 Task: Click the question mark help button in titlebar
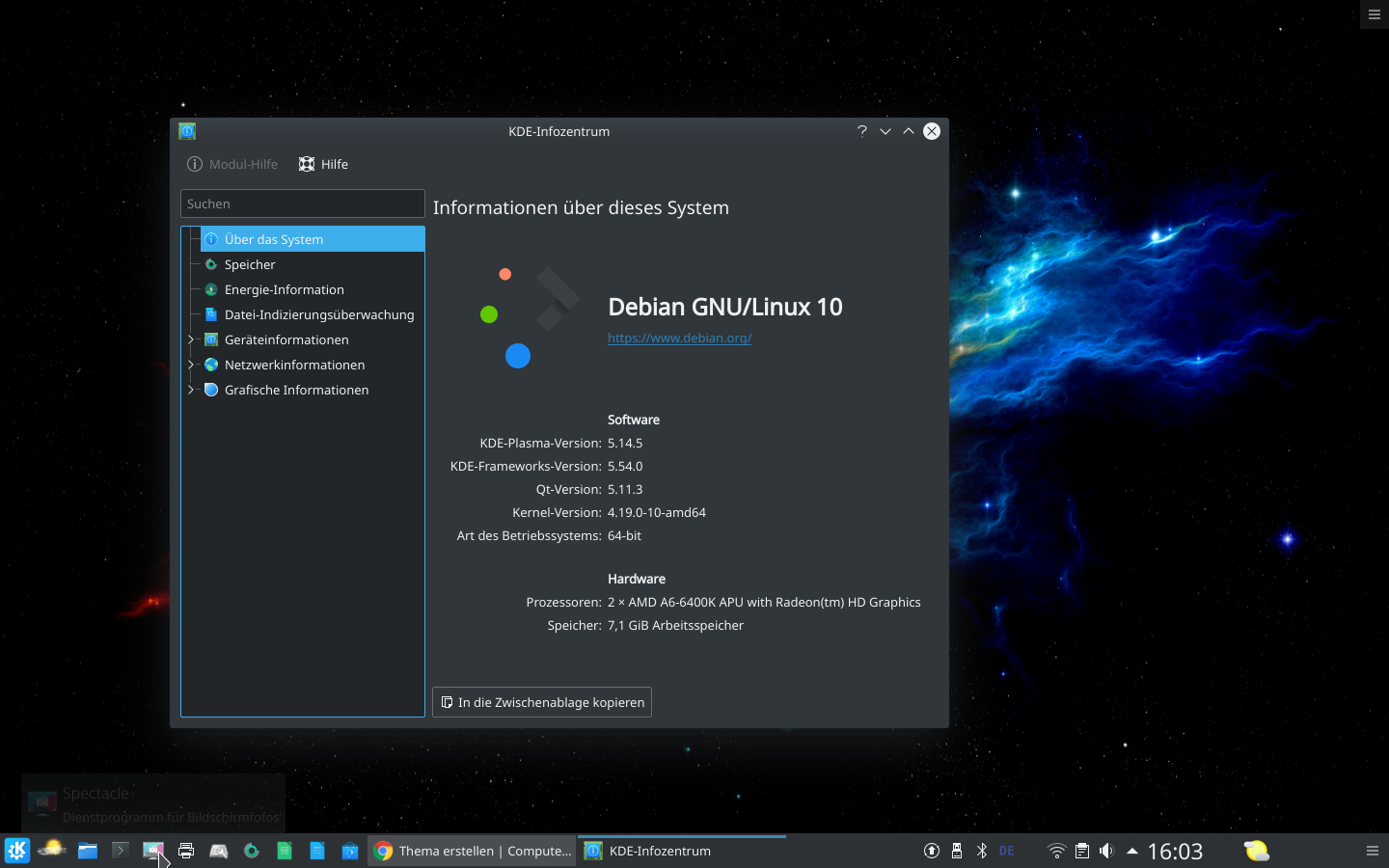(861, 131)
